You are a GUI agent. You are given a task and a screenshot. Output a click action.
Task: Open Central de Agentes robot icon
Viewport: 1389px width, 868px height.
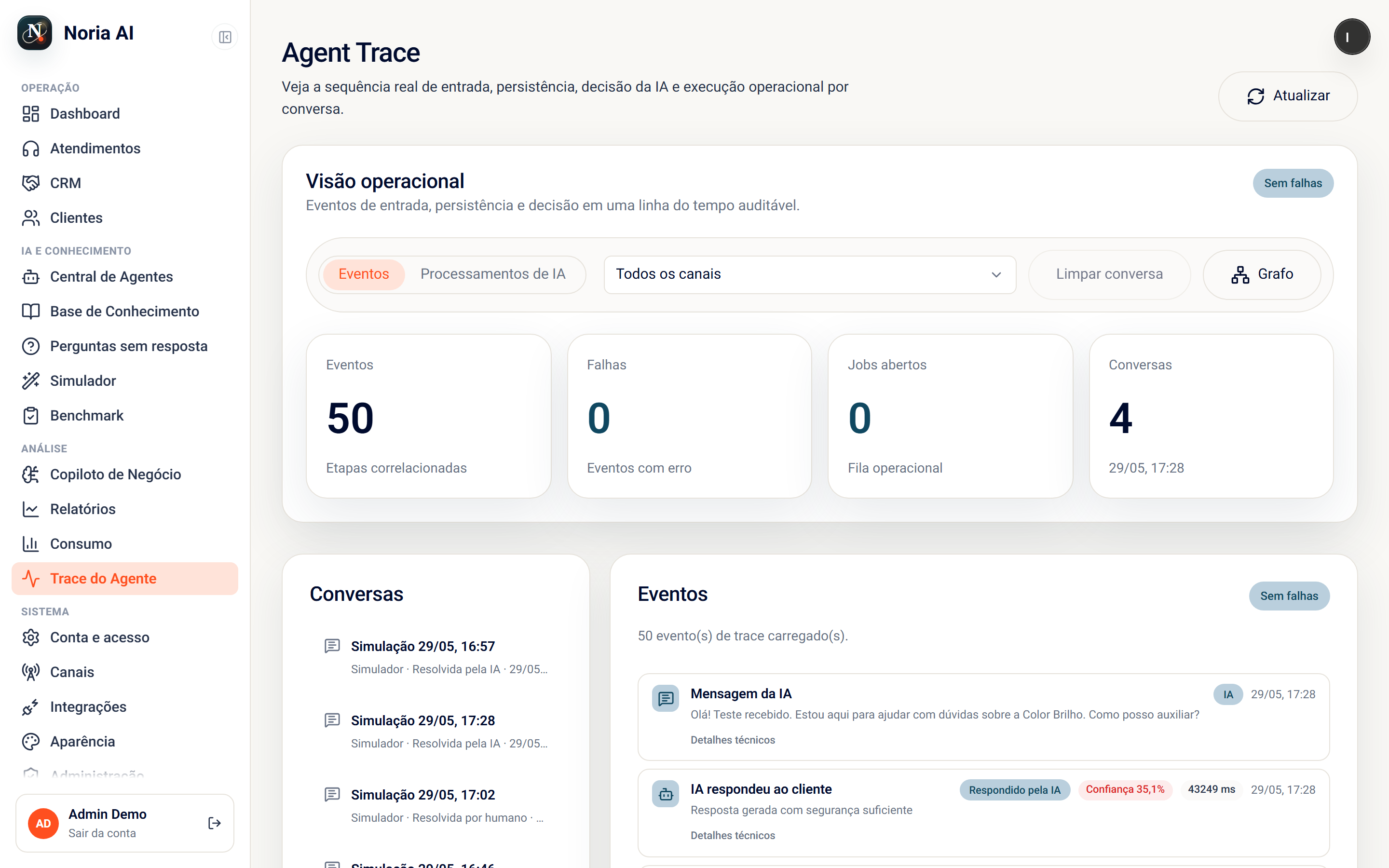click(30, 277)
